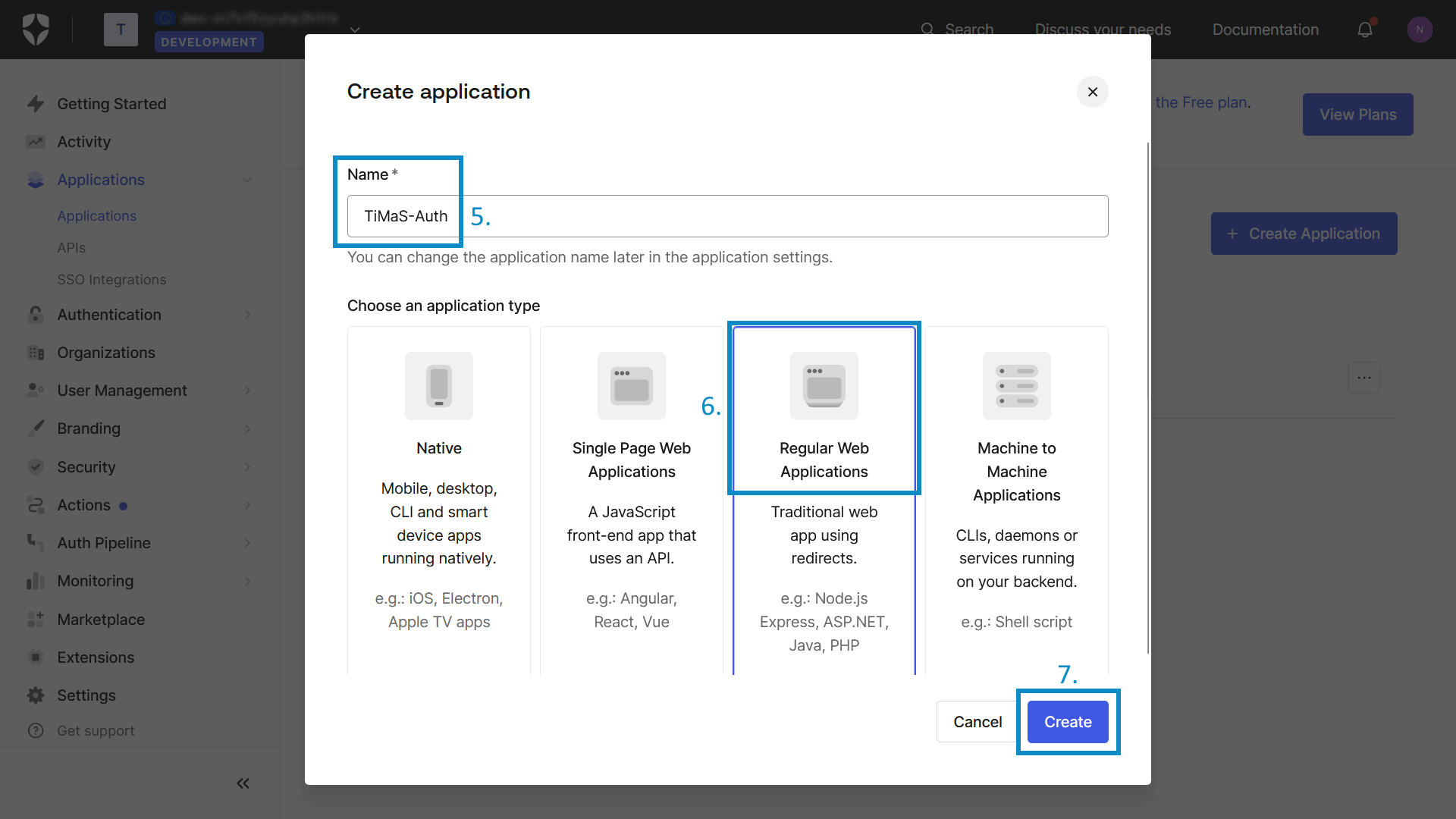Click the DEVELOPMENT environment badge
Viewport: 1456px width, 819px height.
(x=209, y=42)
